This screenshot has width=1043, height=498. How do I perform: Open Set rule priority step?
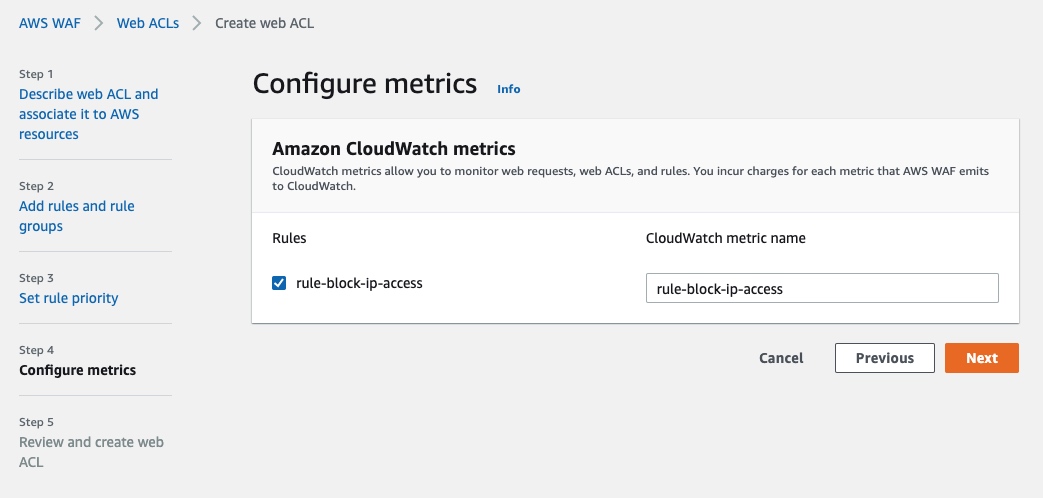[x=68, y=298]
